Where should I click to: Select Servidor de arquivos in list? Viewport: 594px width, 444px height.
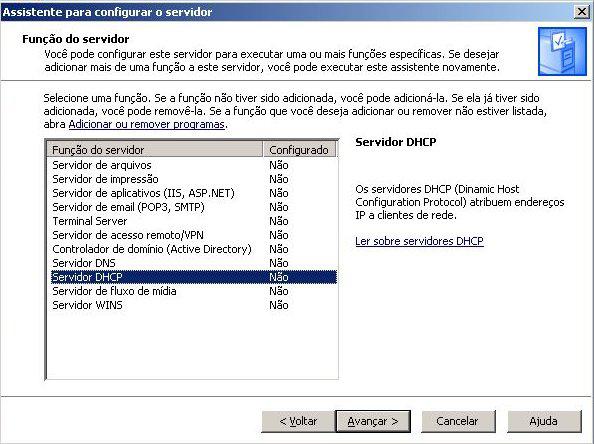(x=193, y=165)
